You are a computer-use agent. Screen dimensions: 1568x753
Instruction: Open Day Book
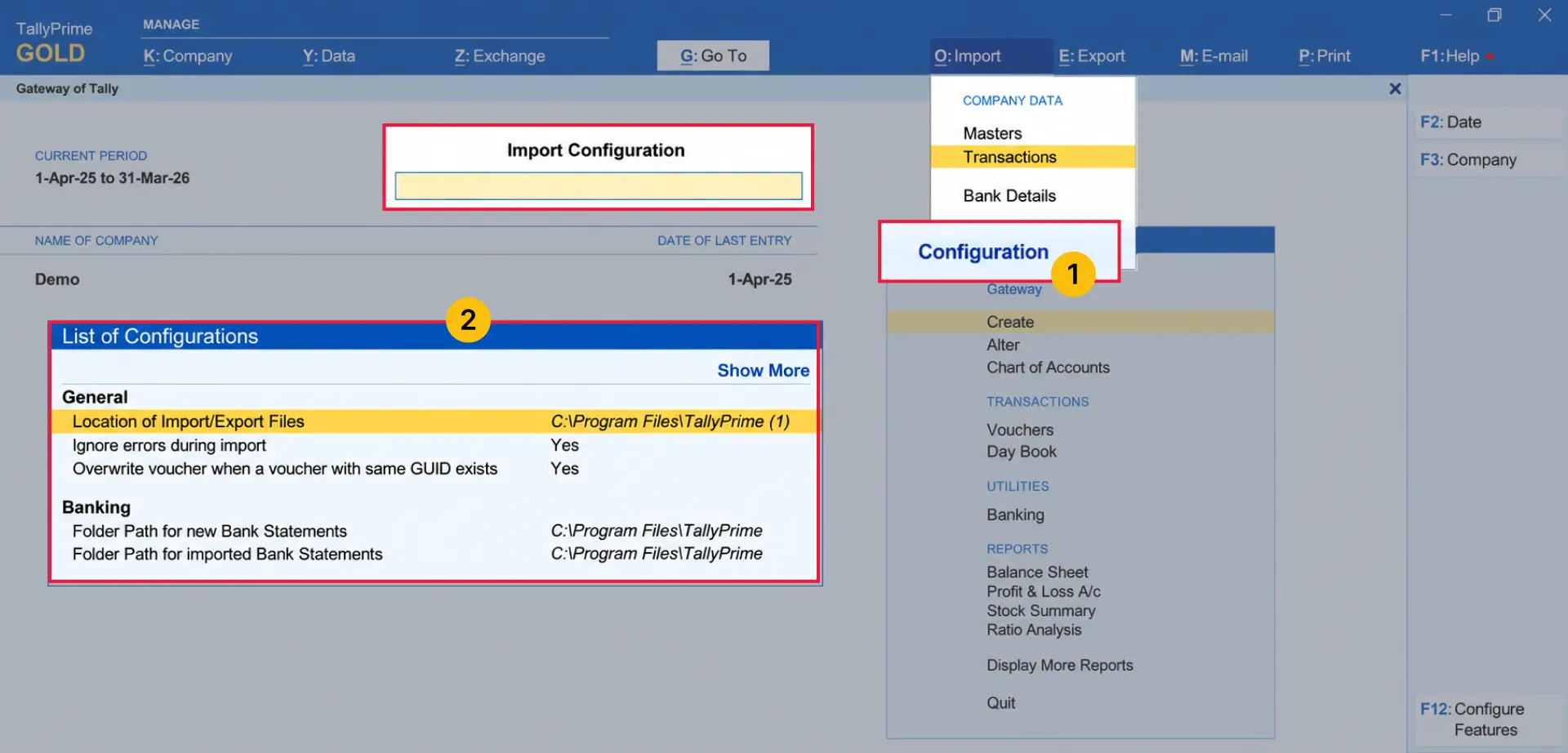coord(1021,452)
